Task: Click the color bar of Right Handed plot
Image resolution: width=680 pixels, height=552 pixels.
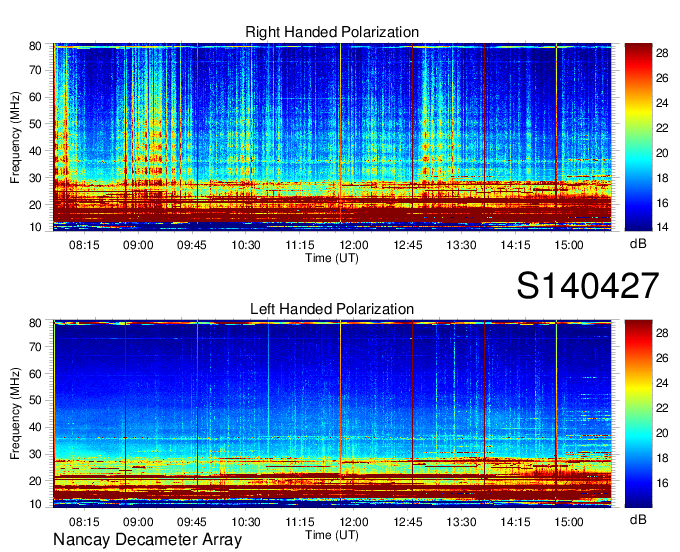Action: [x=638, y=137]
